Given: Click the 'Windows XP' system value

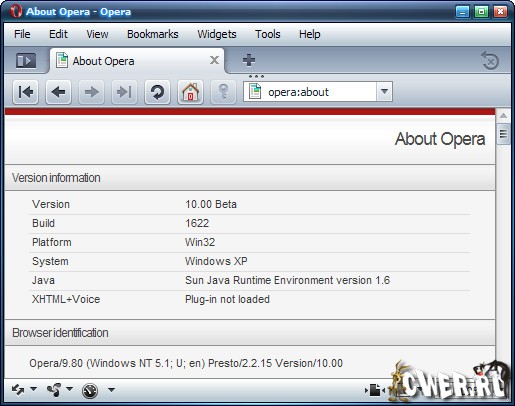Looking at the screenshot, I should tap(216, 261).
